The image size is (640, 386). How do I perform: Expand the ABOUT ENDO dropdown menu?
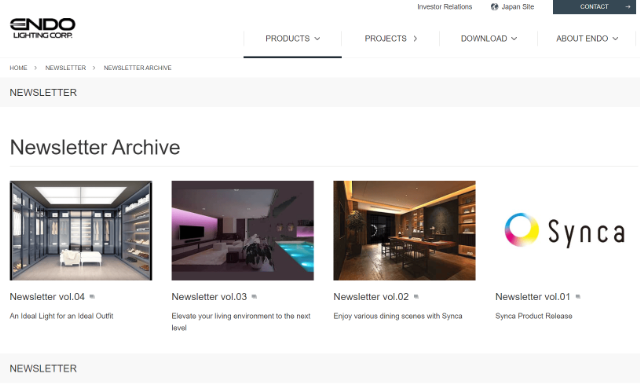point(587,38)
